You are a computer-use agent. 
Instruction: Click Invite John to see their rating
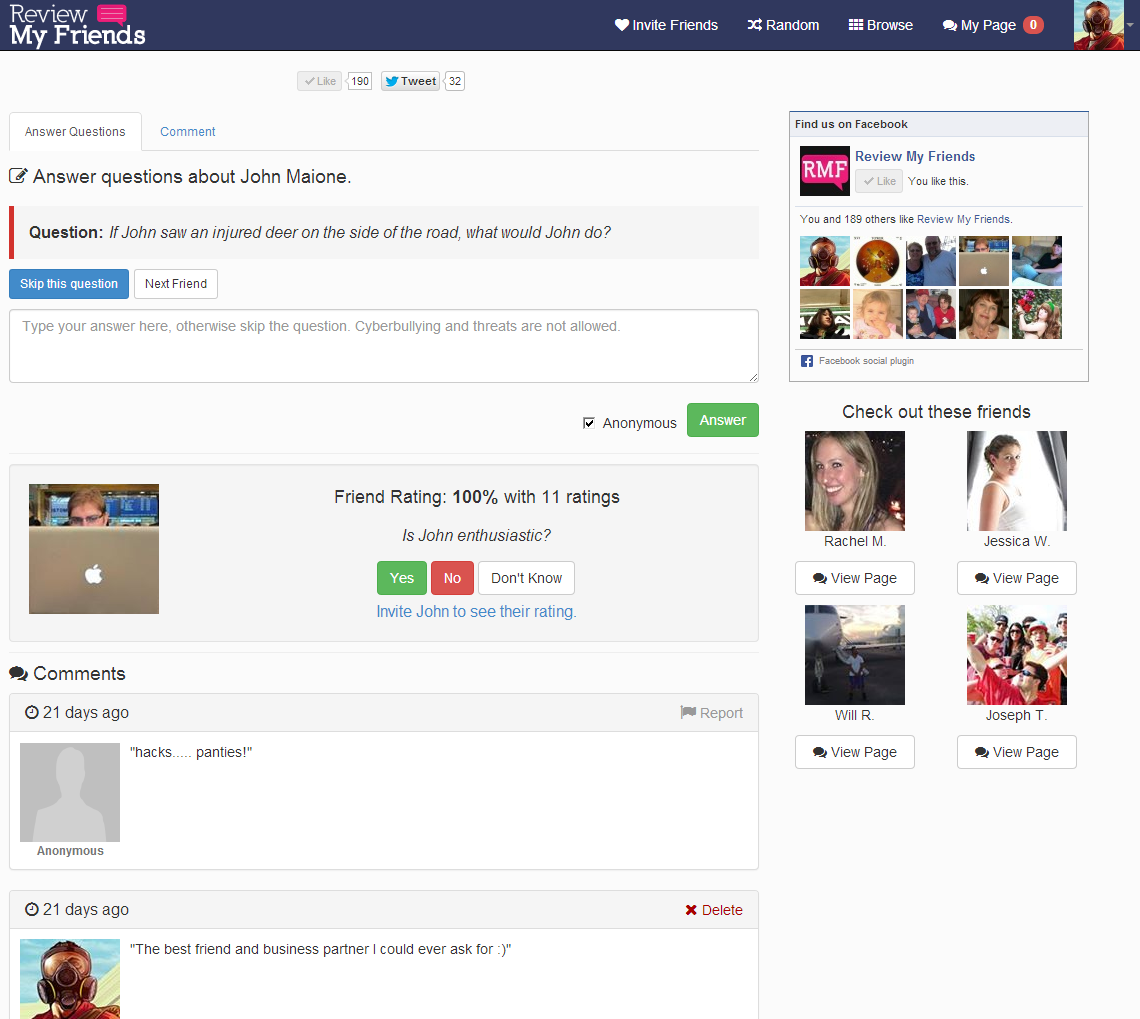[476, 612]
